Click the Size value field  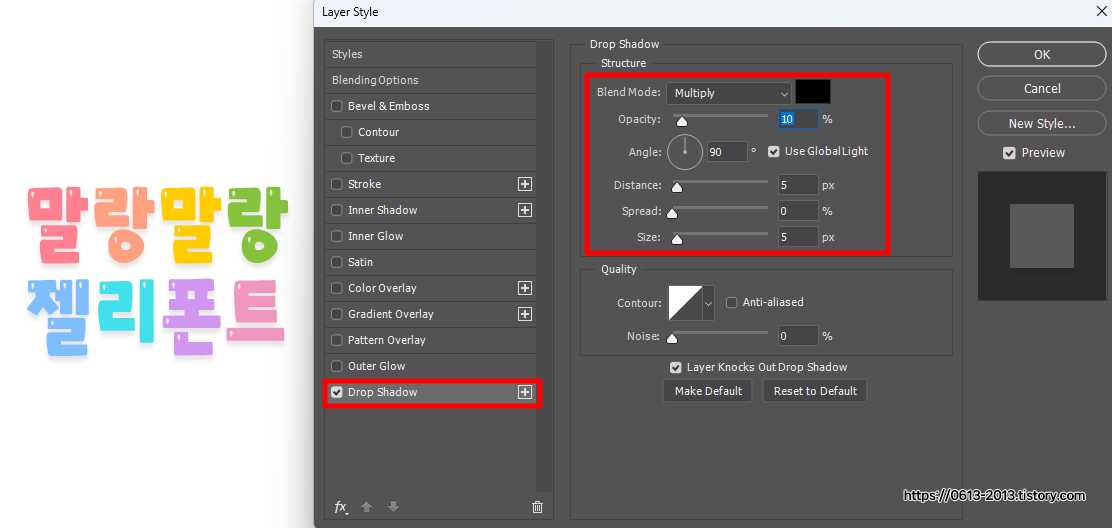(799, 237)
